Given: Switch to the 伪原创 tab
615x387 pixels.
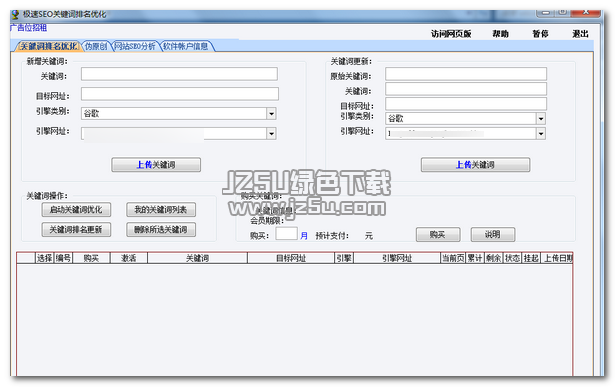Looking at the screenshot, I should [x=96, y=46].
